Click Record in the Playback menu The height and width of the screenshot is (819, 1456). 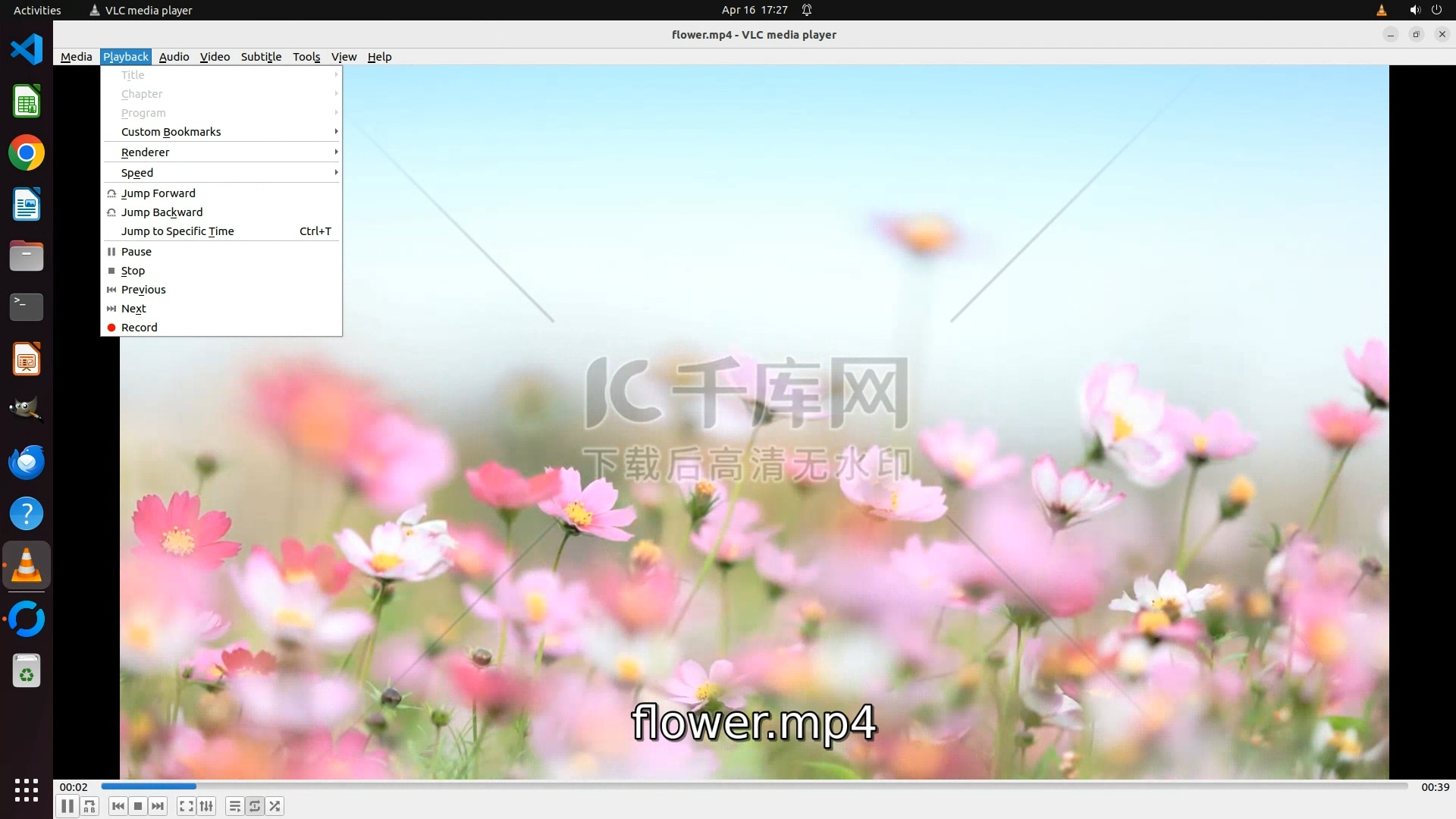pyautogui.click(x=140, y=328)
